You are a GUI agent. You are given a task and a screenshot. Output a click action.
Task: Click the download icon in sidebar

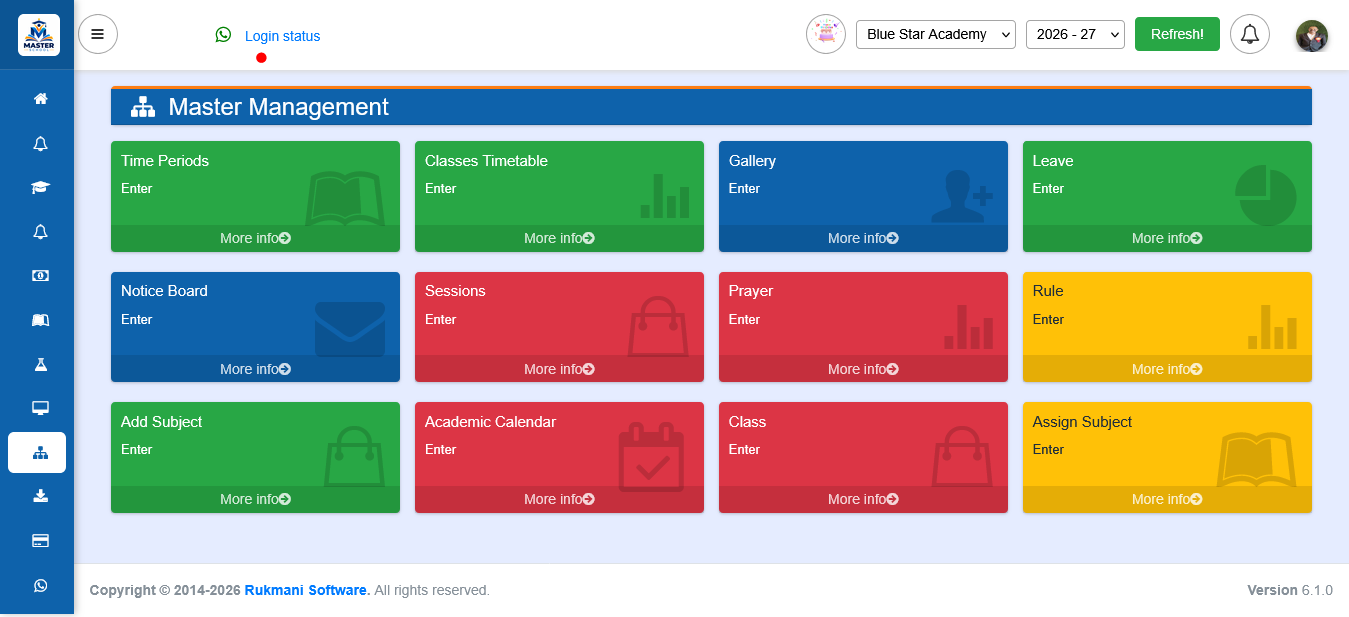[x=40, y=496]
